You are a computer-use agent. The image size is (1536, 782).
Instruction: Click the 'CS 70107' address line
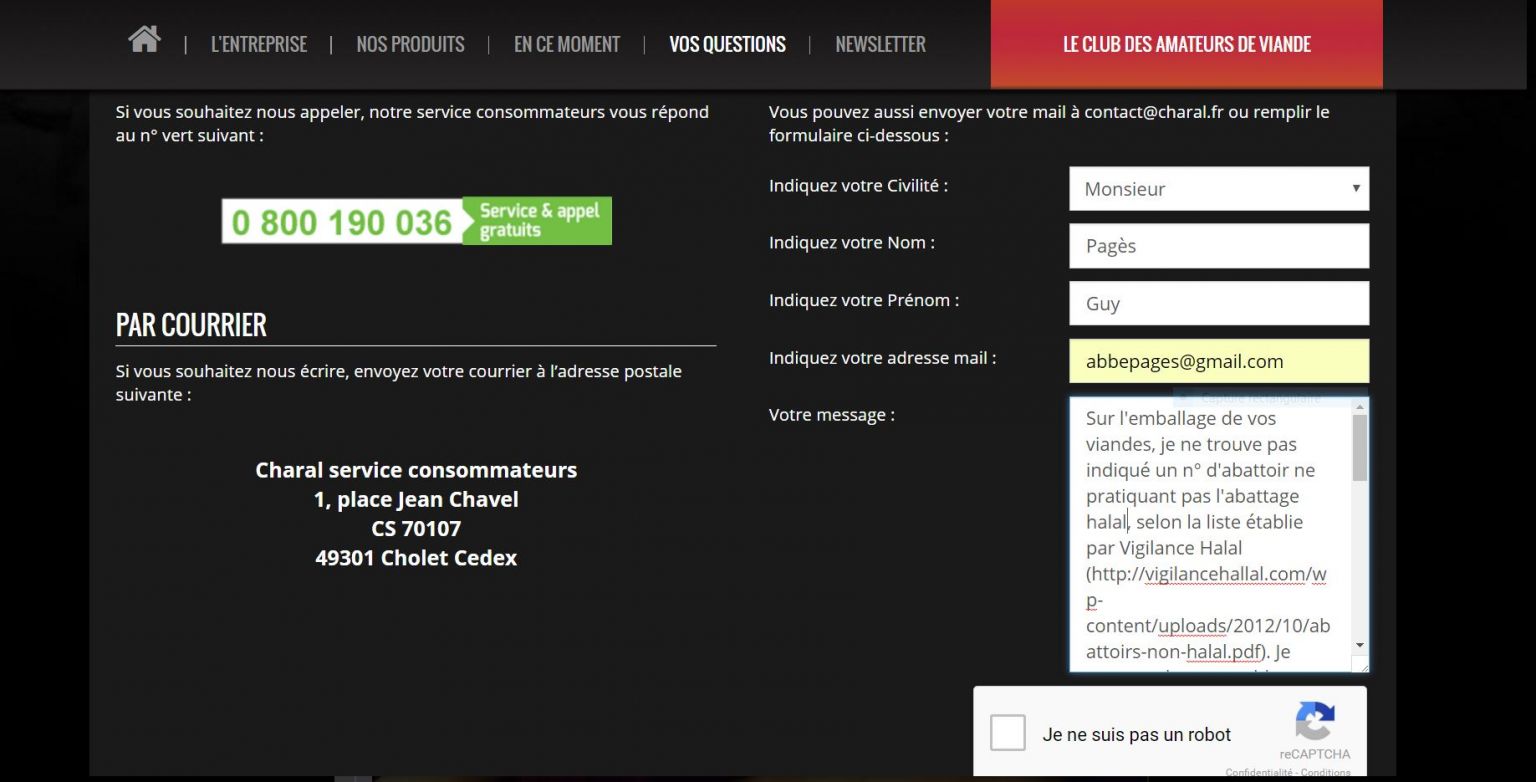point(416,528)
